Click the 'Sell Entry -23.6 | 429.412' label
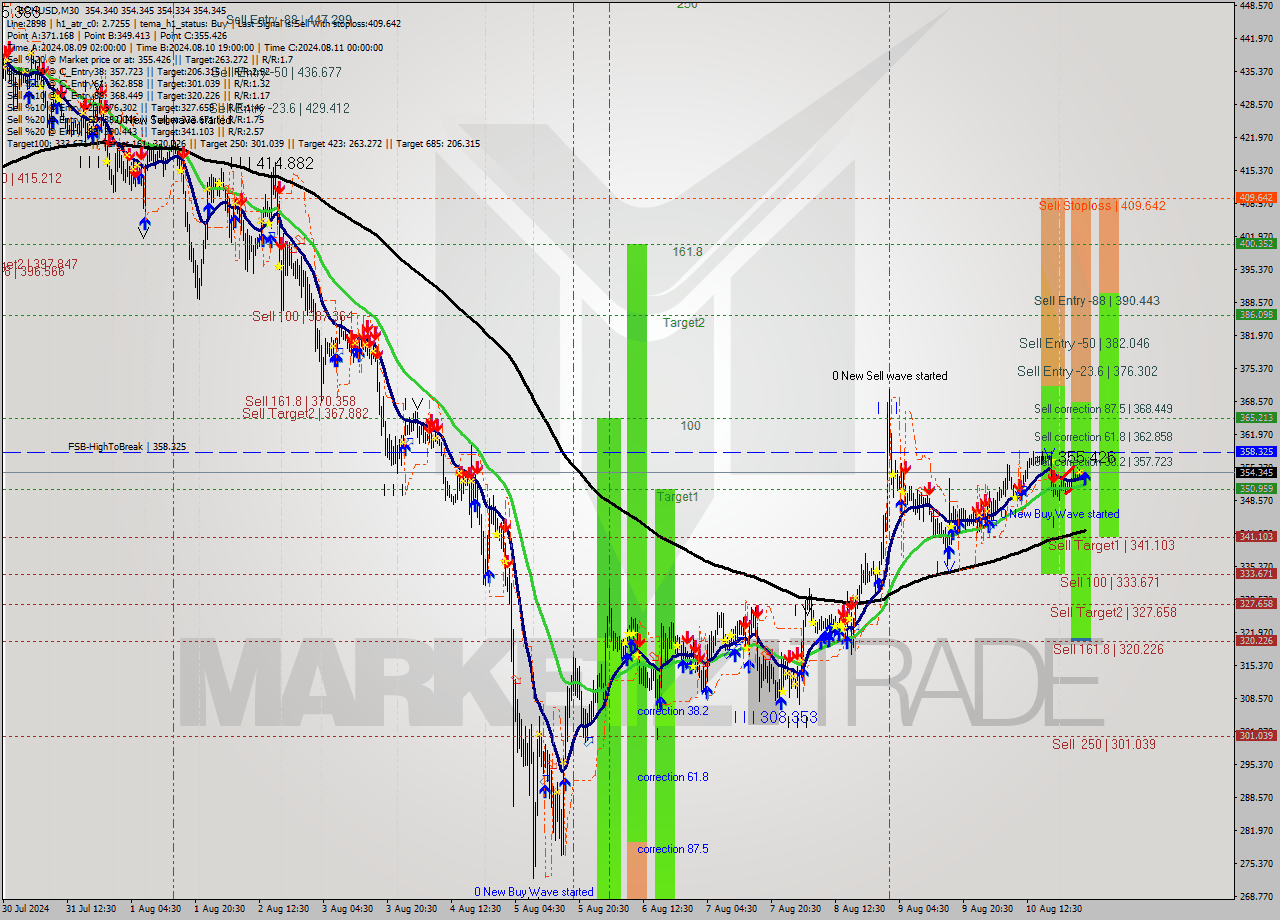 [279, 109]
